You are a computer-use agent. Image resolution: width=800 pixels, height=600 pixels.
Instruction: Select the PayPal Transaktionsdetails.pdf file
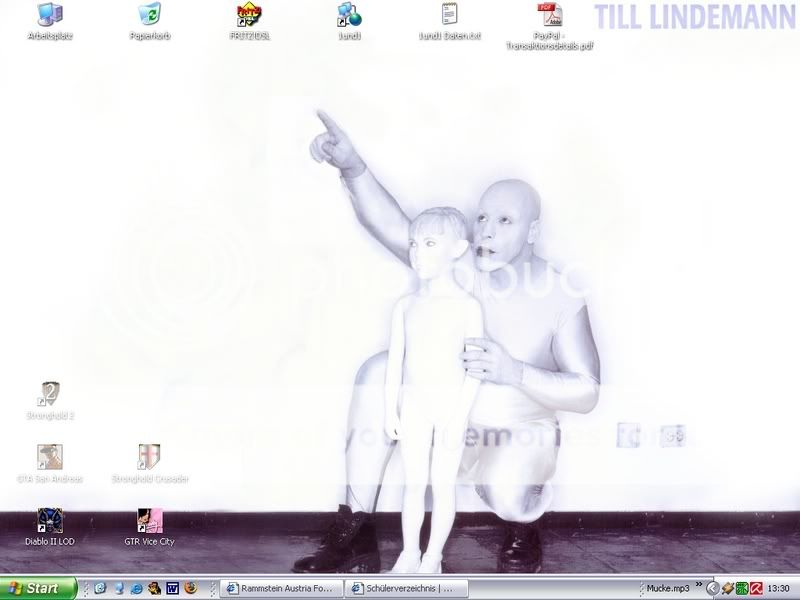click(x=549, y=15)
